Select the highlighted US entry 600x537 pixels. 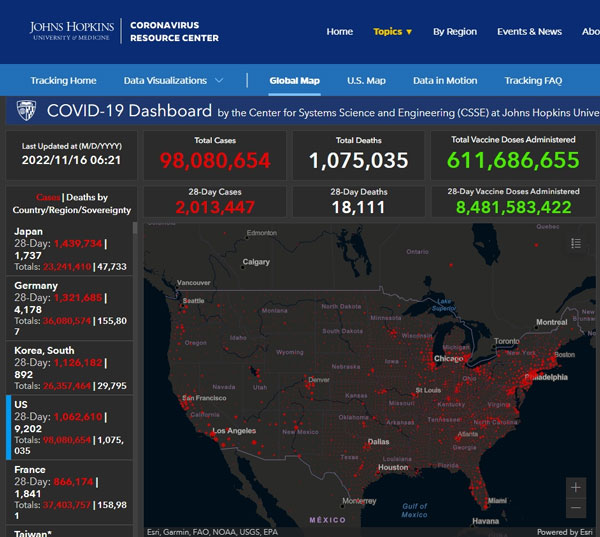(69, 427)
